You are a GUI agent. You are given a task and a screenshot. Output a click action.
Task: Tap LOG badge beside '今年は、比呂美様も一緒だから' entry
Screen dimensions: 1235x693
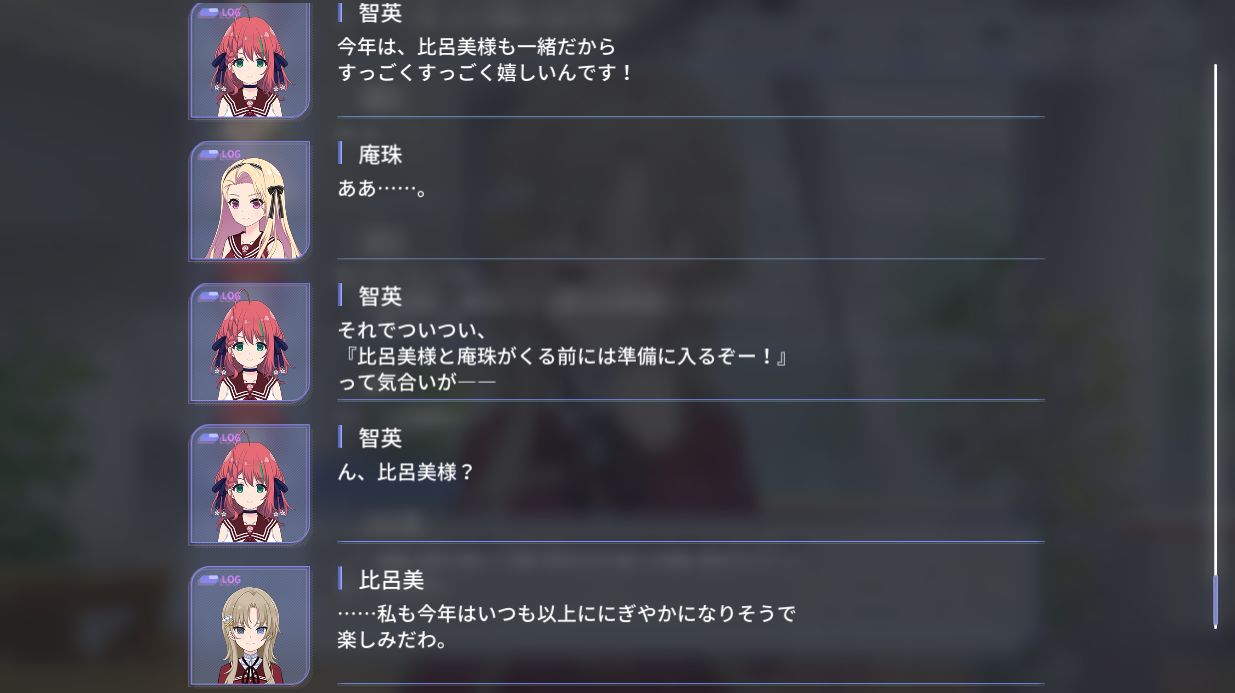point(220,13)
